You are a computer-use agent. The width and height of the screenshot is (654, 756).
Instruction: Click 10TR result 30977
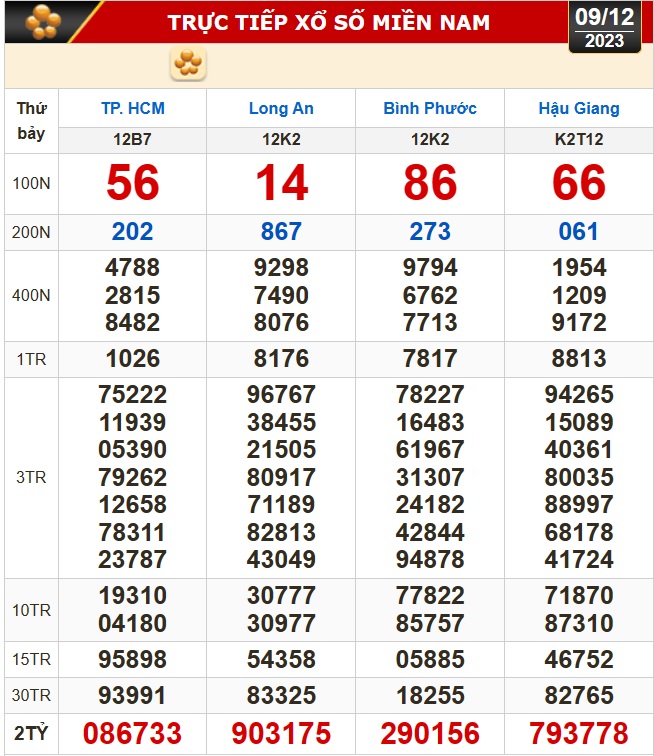coord(281,623)
